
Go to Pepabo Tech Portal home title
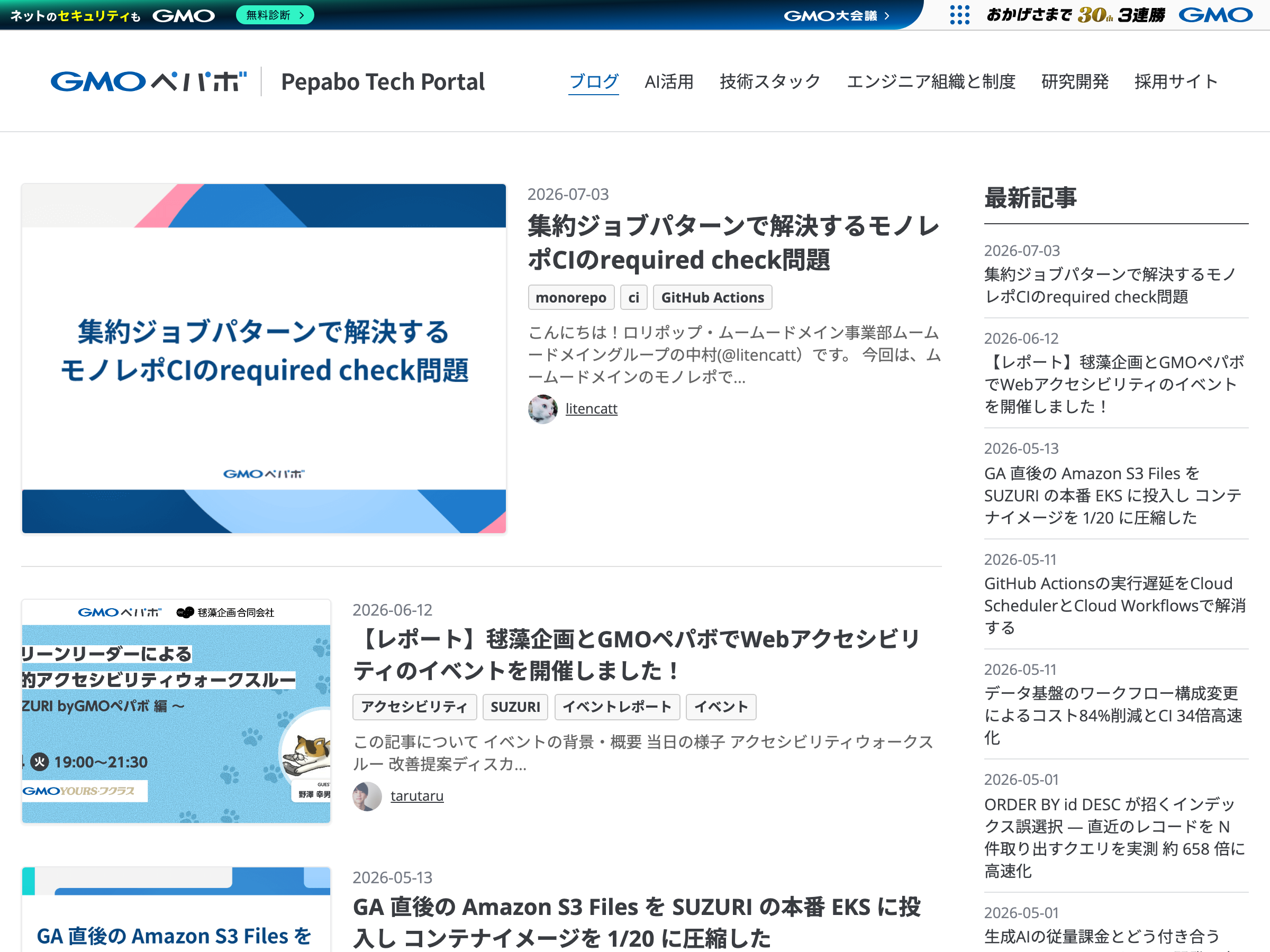pyautogui.click(x=383, y=81)
